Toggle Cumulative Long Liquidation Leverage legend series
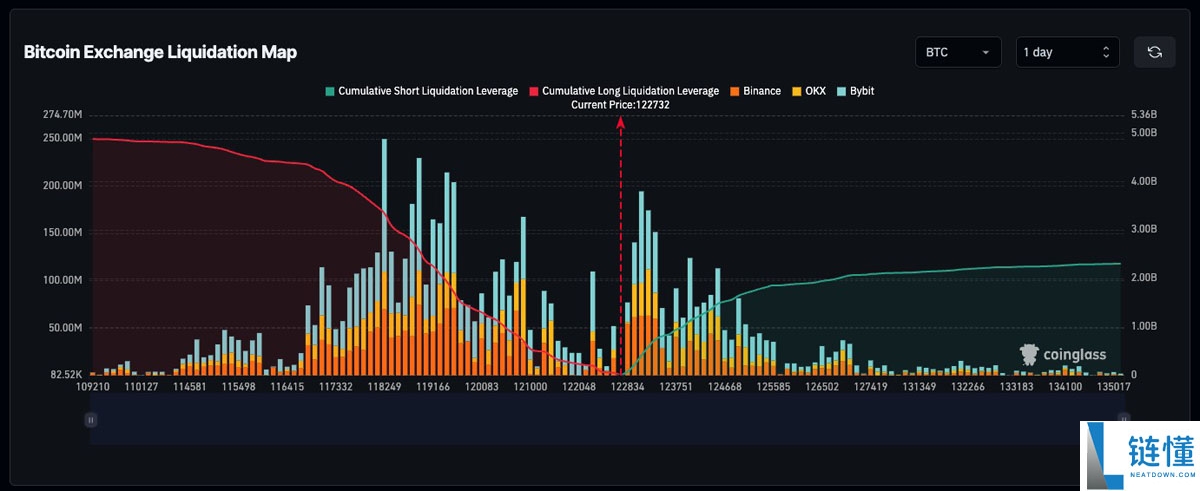This screenshot has width=1200, height=491. (625, 91)
